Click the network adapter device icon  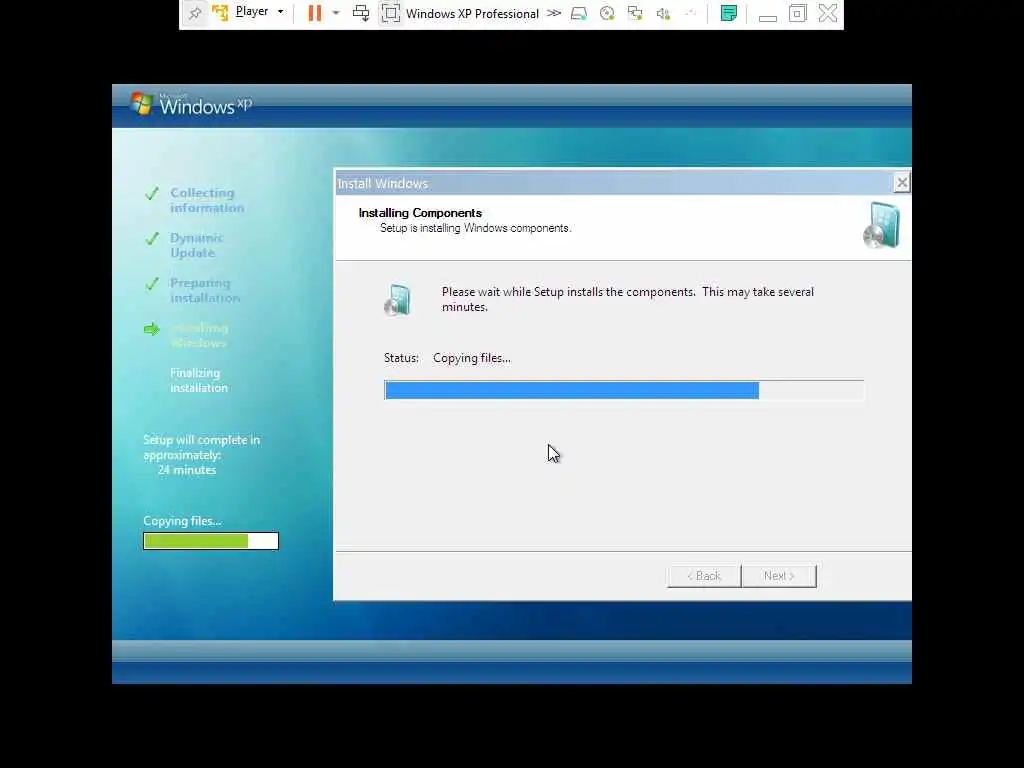tap(635, 13)
